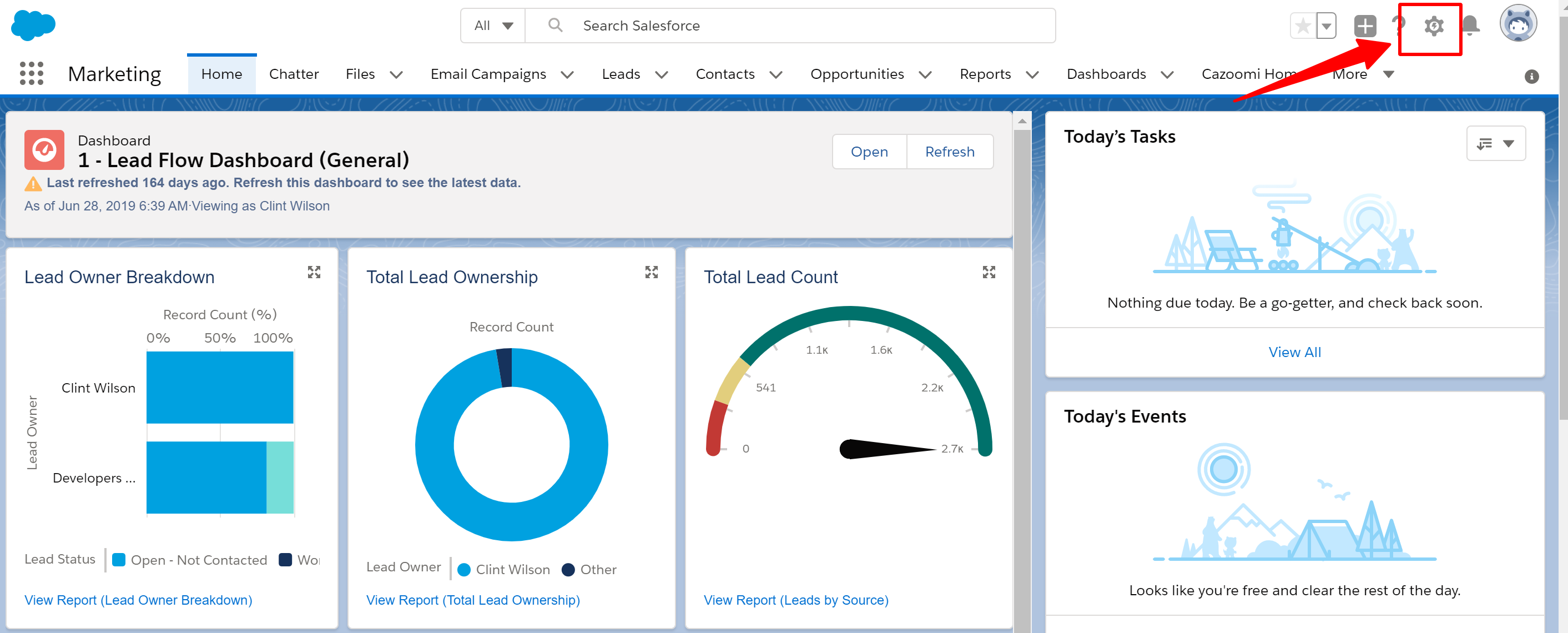Screen dimensions: 1568x633
Task: Click the dark navy Lead Status legend swatch
Action: [x=285, y=560]
